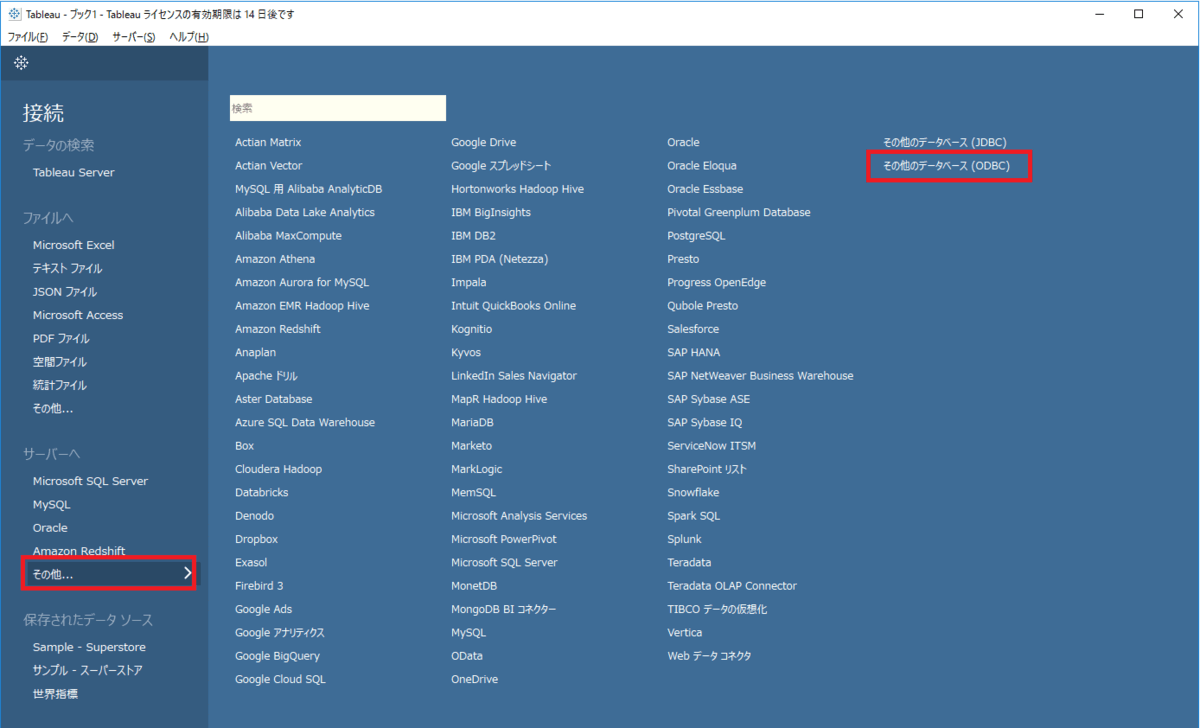This screenshot has width=1200, height=728.
Task: Choose Azure SQL Data Warehouse connector
Action: [305, 422]
